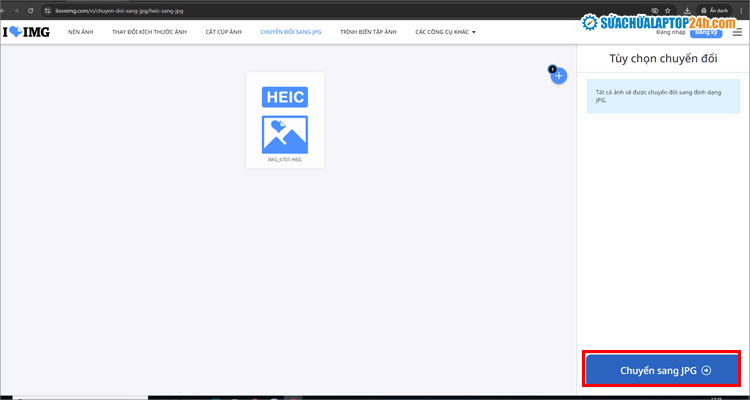
Task: Click the Đăng ký sign-up button
Action: 706,32
